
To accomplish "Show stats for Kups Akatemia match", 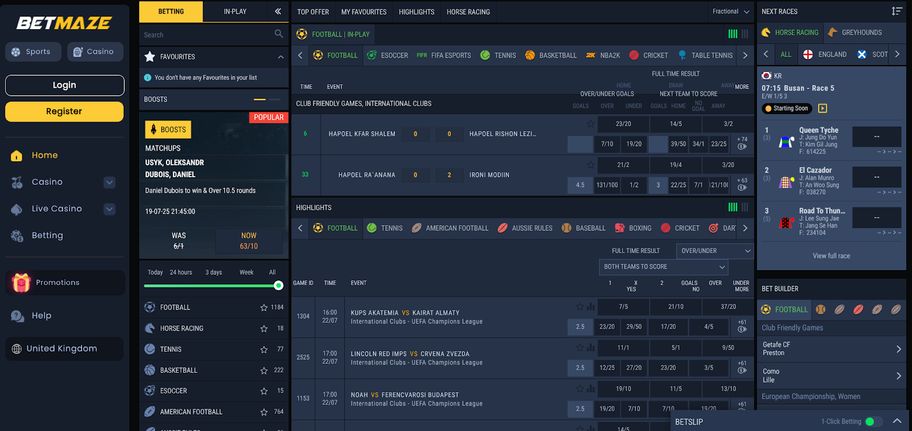I will 590,307.
